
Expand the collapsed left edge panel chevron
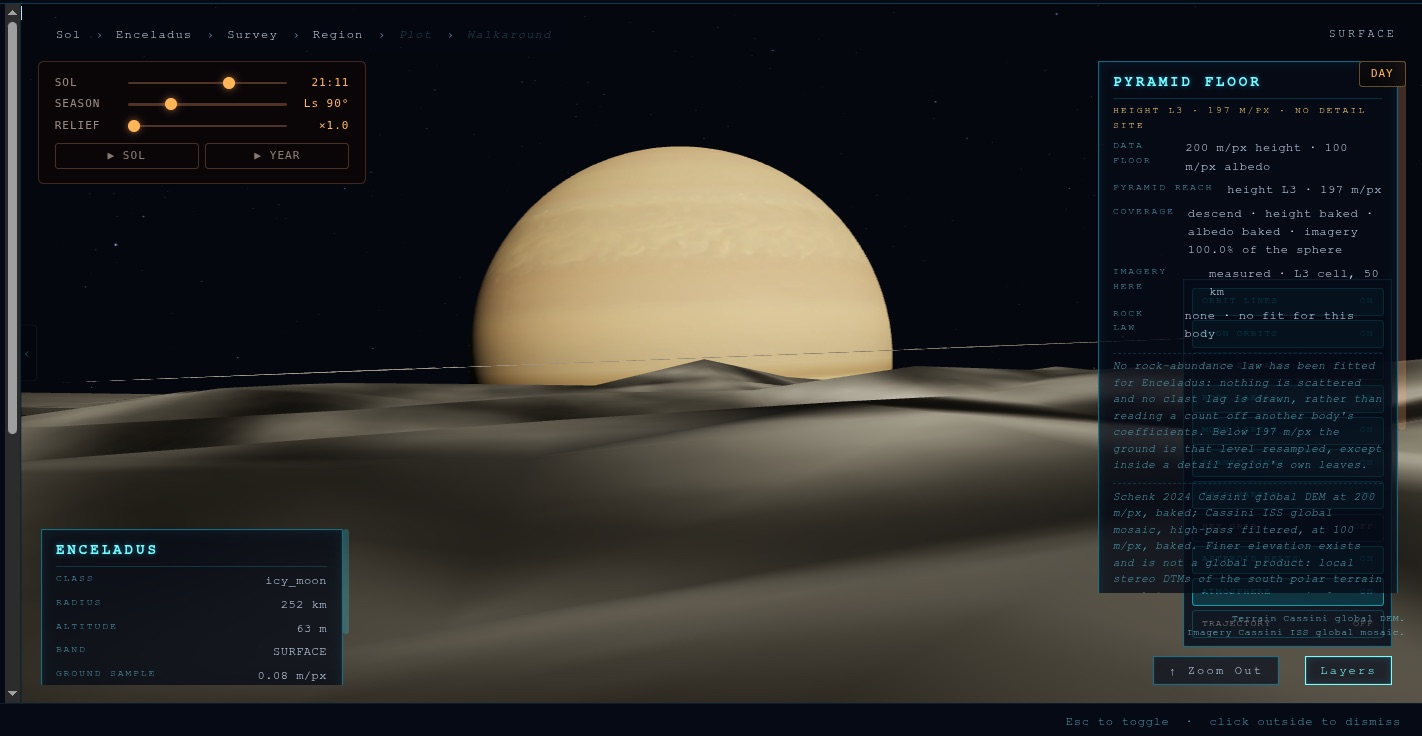(28, 353)
